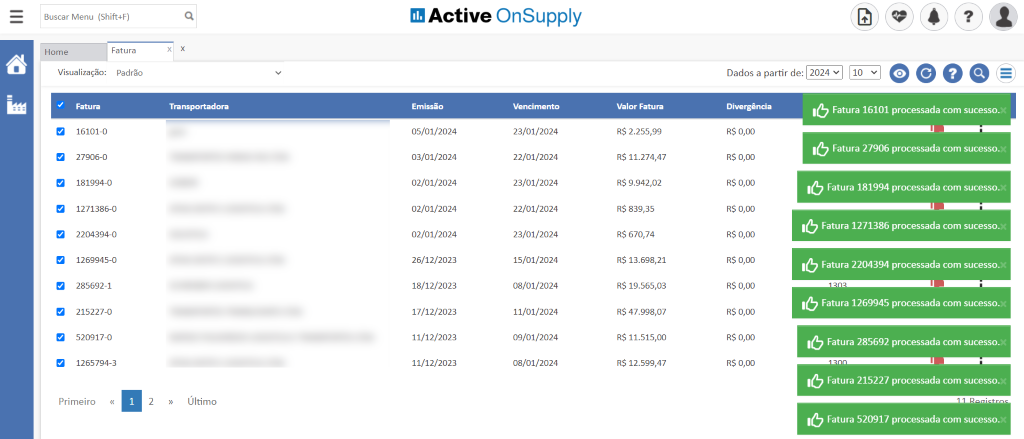
Task: Uncheck invoice 215227-0
Action: 61,312
